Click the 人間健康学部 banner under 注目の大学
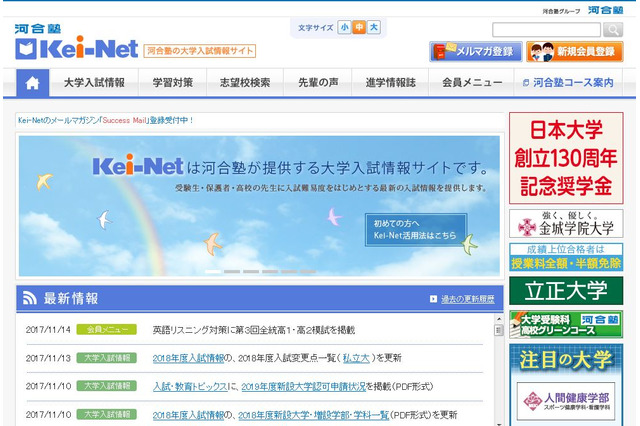This screenshot has height=426, width=640. (566, 402)
